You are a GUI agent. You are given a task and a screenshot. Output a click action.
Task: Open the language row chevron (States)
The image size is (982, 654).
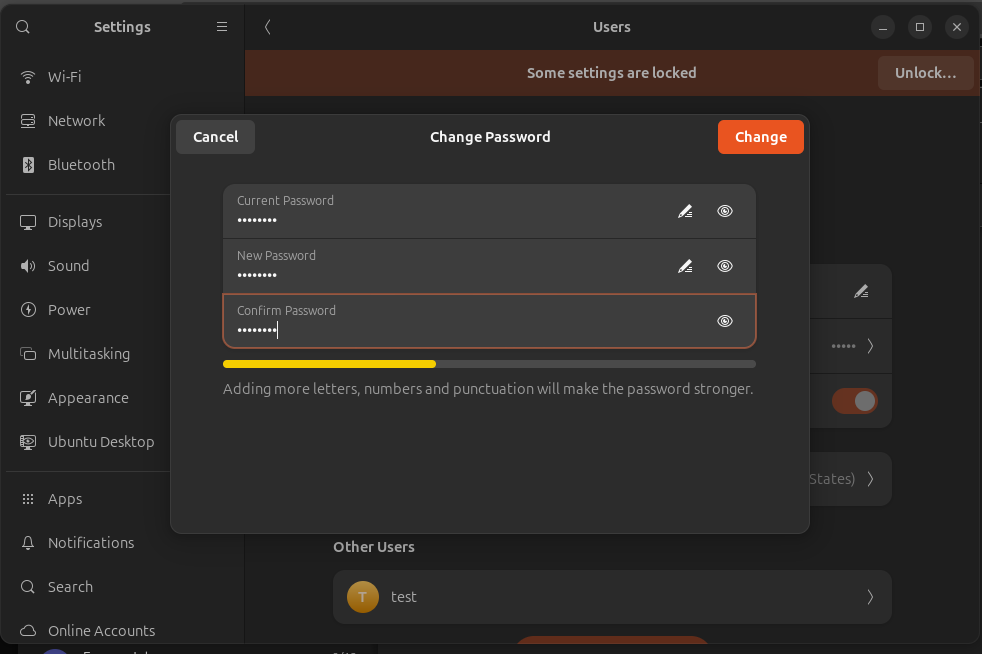coord(870,479)
